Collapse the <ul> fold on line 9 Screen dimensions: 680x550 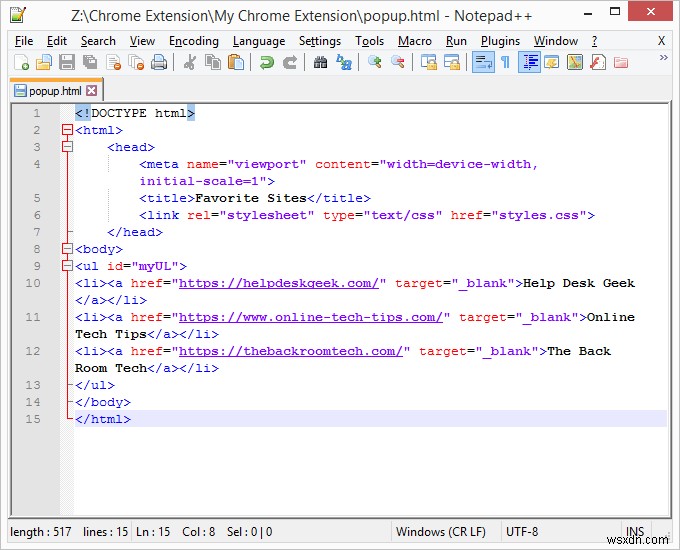tap(67, 266)
